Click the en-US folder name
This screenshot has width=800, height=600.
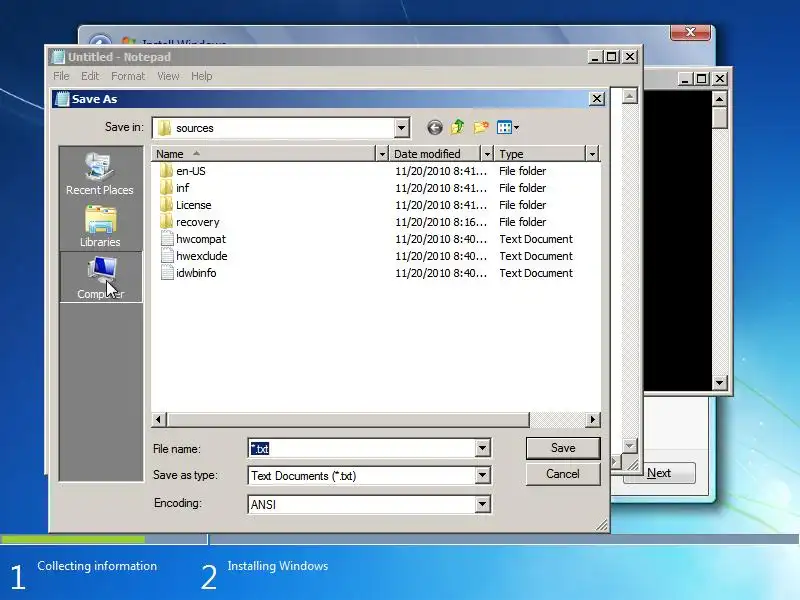click(x=191, y=171)
